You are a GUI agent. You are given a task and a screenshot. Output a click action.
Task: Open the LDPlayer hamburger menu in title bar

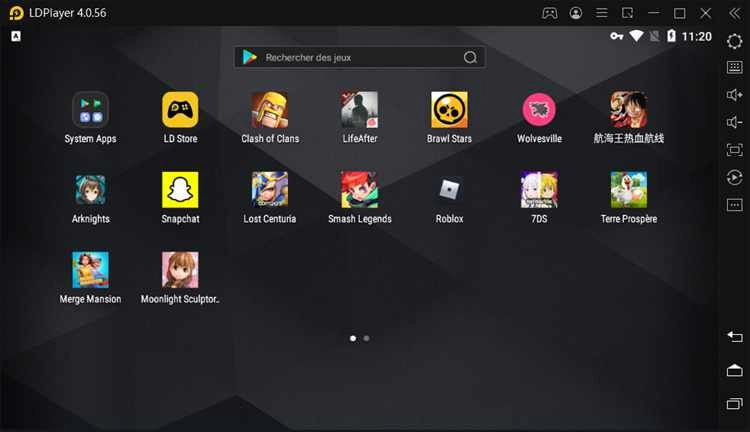click(x=602, y=13)
